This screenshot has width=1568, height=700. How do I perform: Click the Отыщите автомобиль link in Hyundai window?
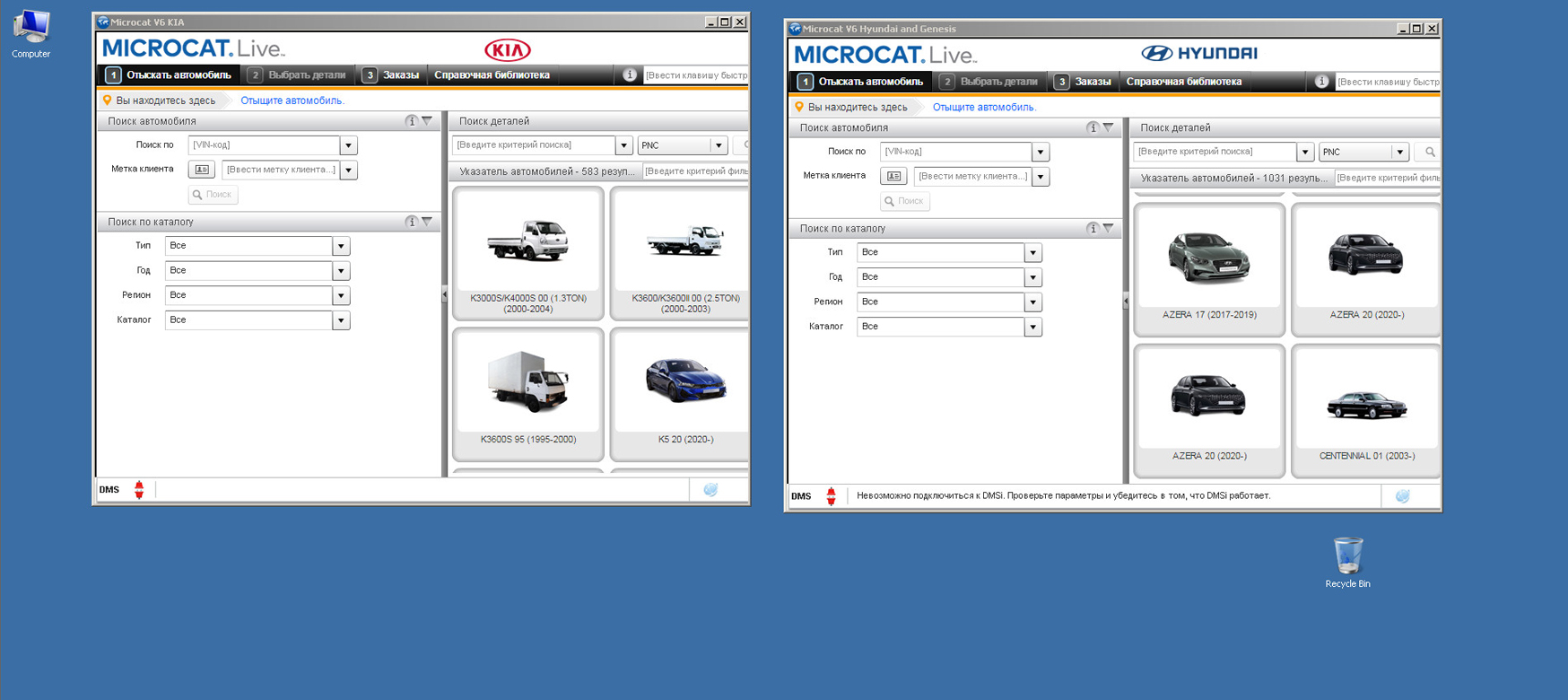point(984,108)
